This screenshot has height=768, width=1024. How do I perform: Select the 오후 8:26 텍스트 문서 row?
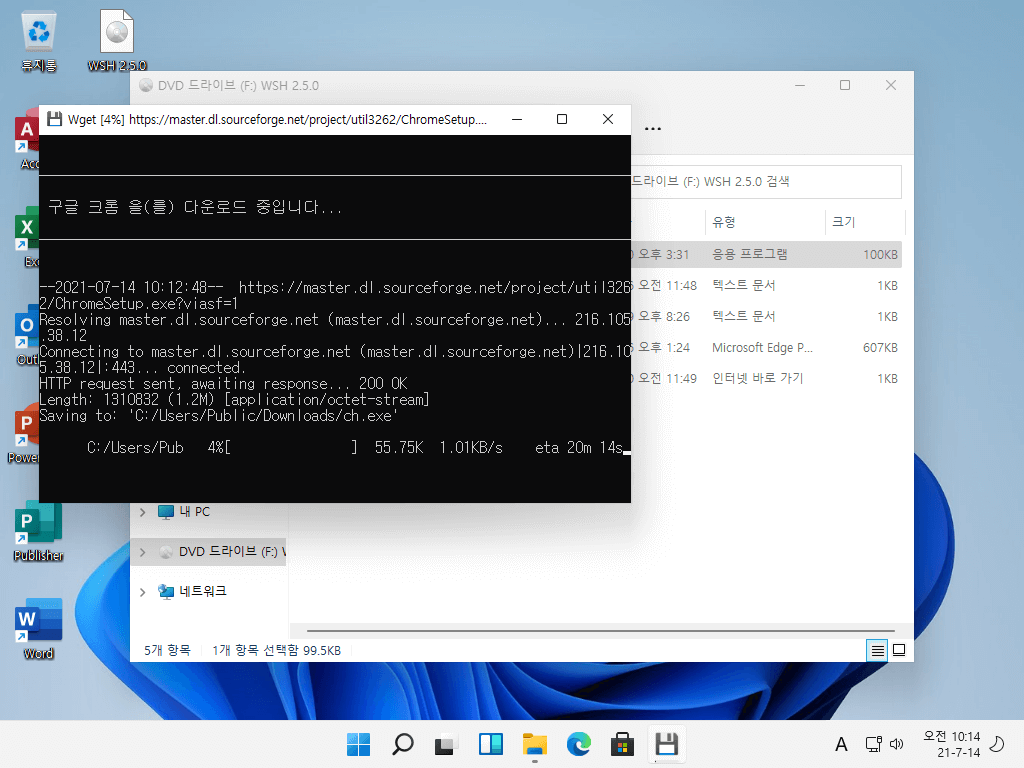pyautogui.click(x=766, y=317)
